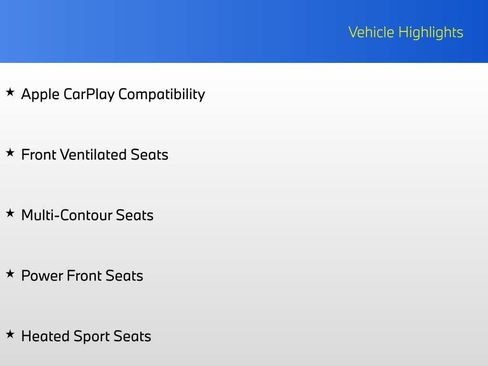Click the star next to Heated Sport Seats

pos(10,334)
